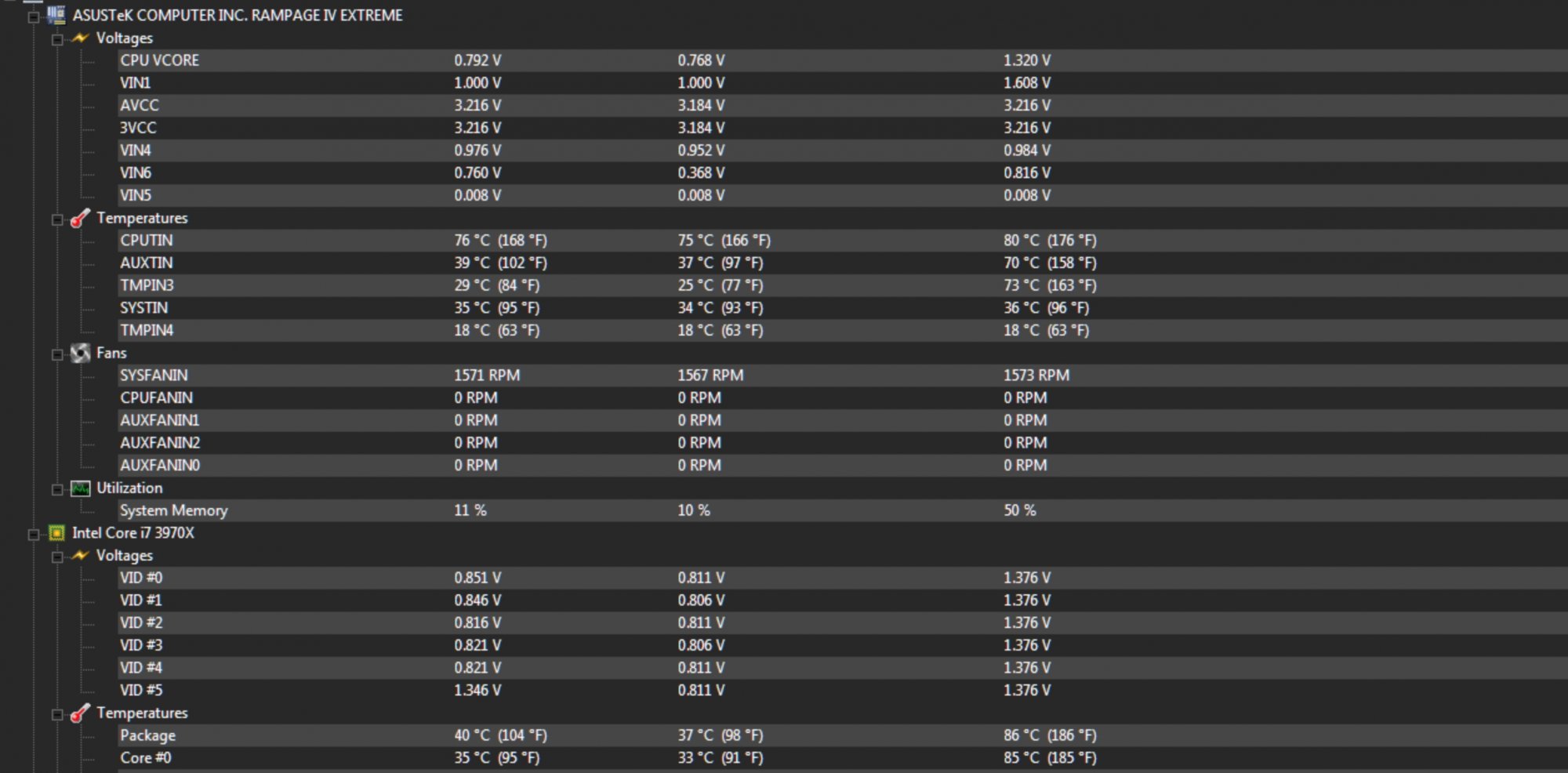Click the thermometer icon for motherboard Temperatures
The height and width of the screenshot is (773, 1568).
80,219
